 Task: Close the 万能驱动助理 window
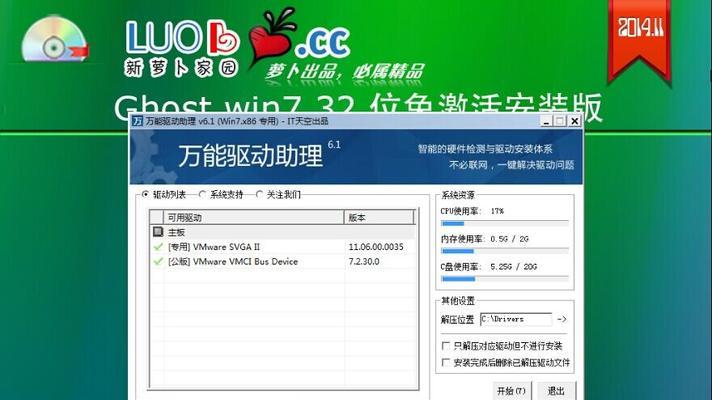pyautogui.click(x=574, y=121)
